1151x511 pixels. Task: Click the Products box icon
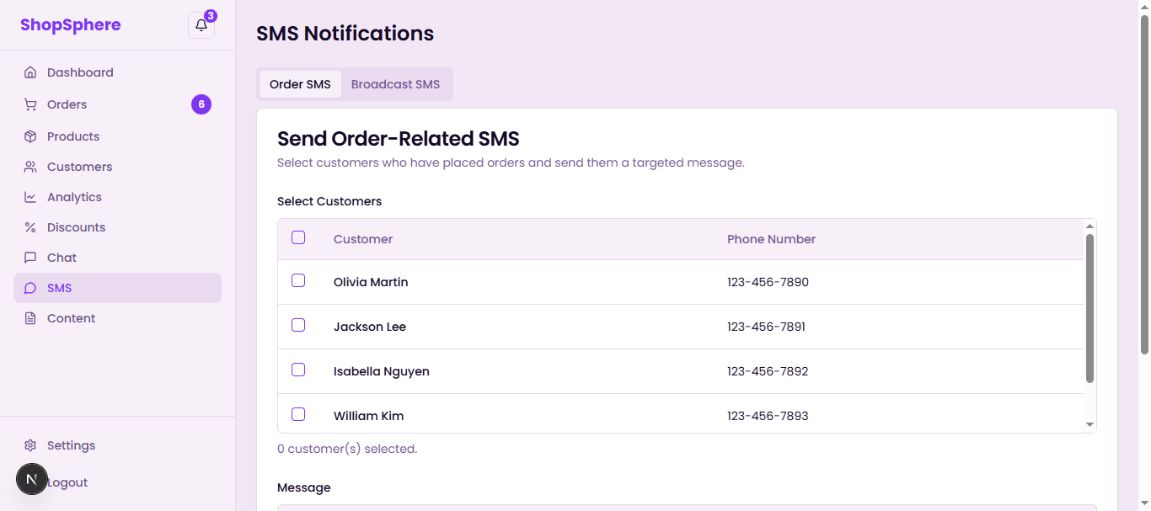(x=30, y=137)
